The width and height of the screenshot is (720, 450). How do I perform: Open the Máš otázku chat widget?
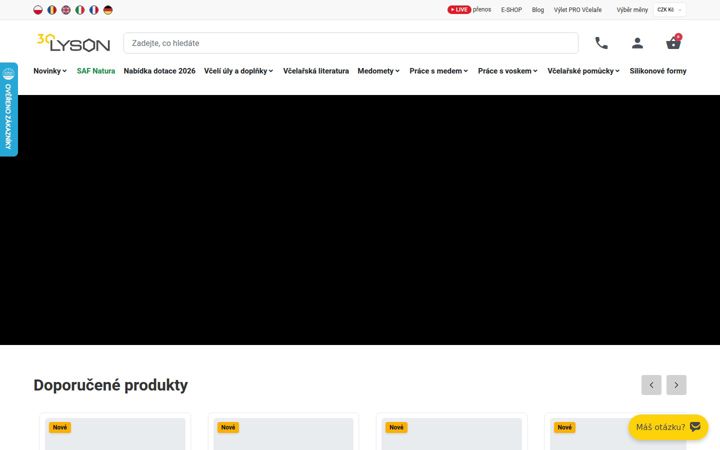pos(668,427)
